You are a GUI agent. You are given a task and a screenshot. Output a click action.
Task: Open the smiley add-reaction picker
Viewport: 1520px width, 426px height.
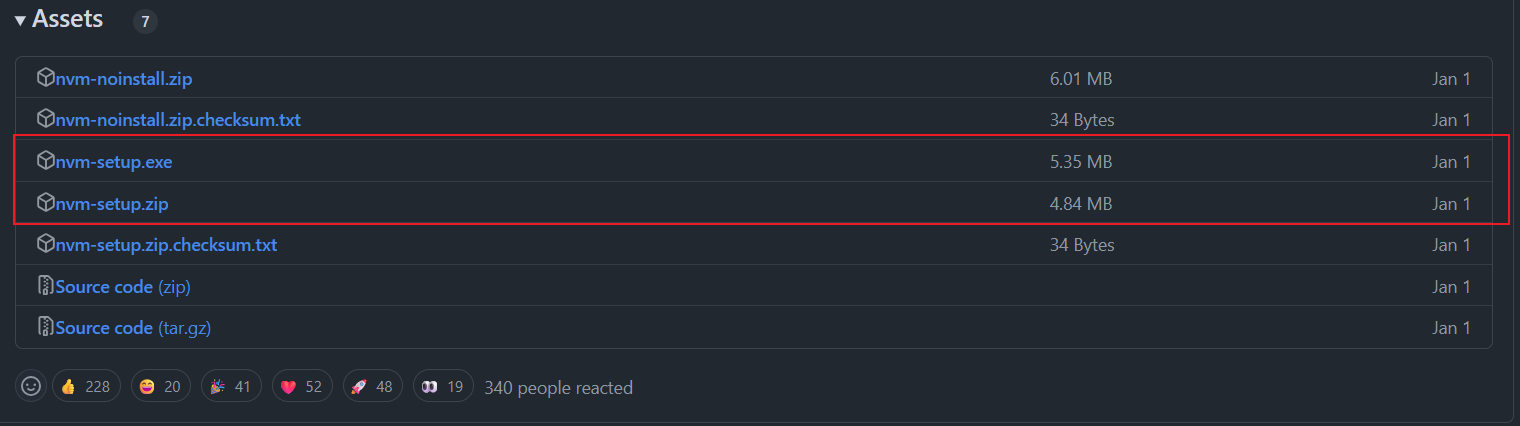tap(31, 386)
